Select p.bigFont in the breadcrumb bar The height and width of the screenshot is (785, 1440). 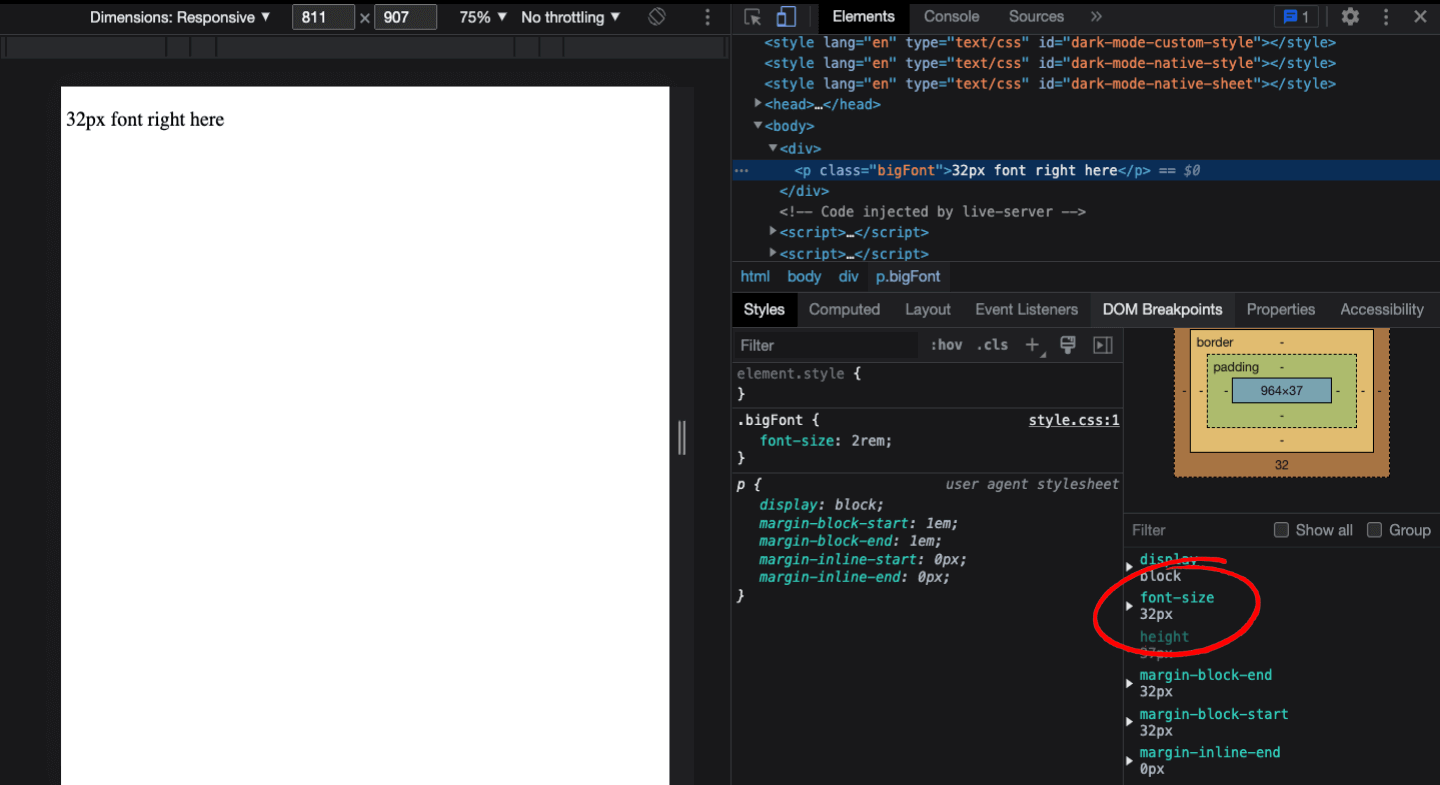coord(907,276)
